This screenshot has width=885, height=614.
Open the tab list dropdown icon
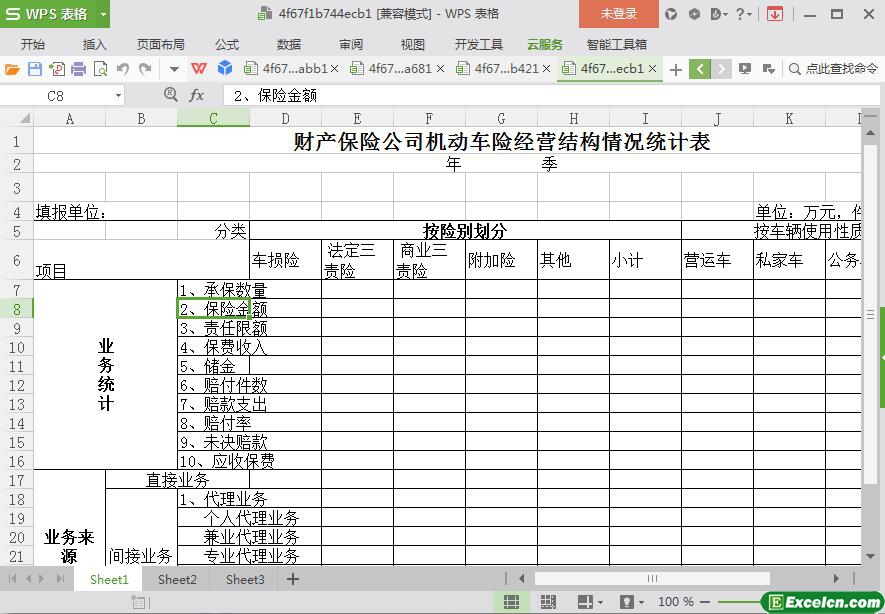coord(768,69)
